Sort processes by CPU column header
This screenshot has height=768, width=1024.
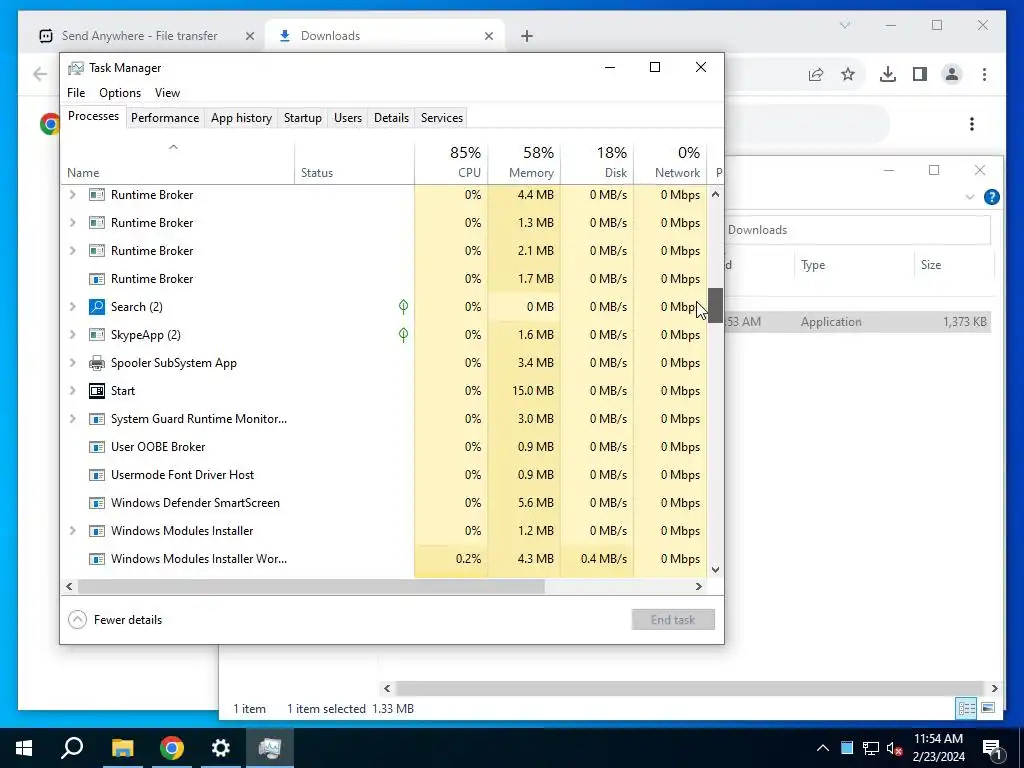451,161
